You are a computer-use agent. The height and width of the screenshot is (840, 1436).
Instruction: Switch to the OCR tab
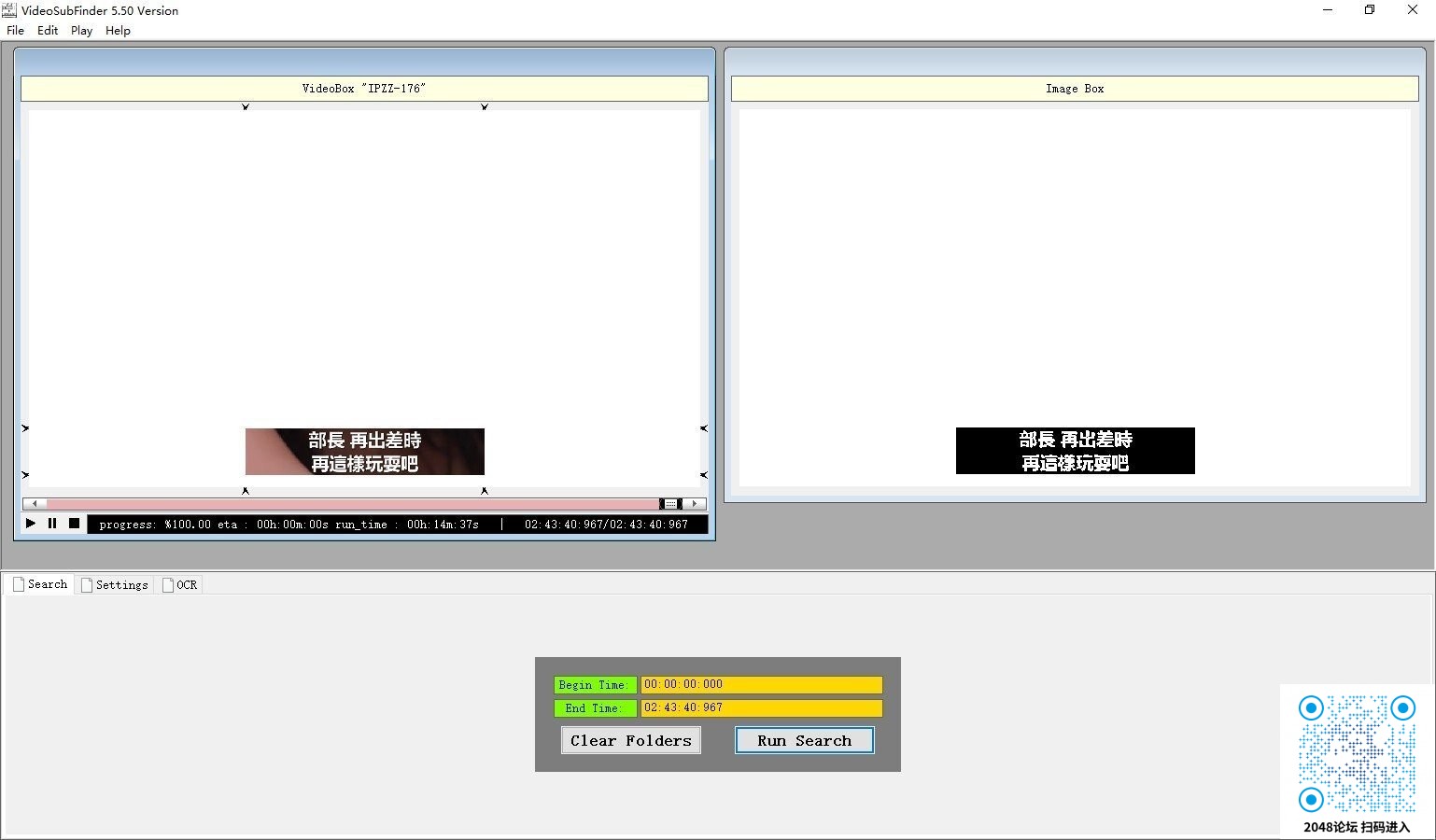point(180,584)
